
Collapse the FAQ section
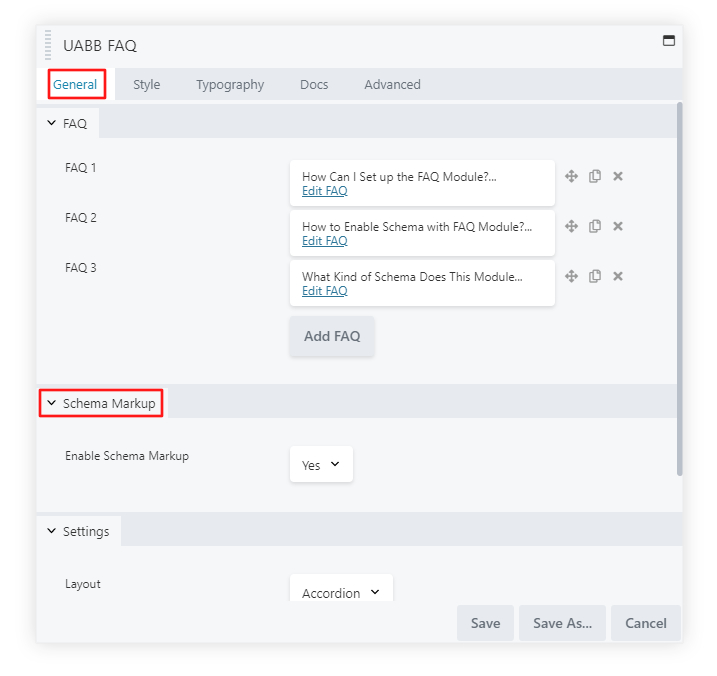coord(67,124)
